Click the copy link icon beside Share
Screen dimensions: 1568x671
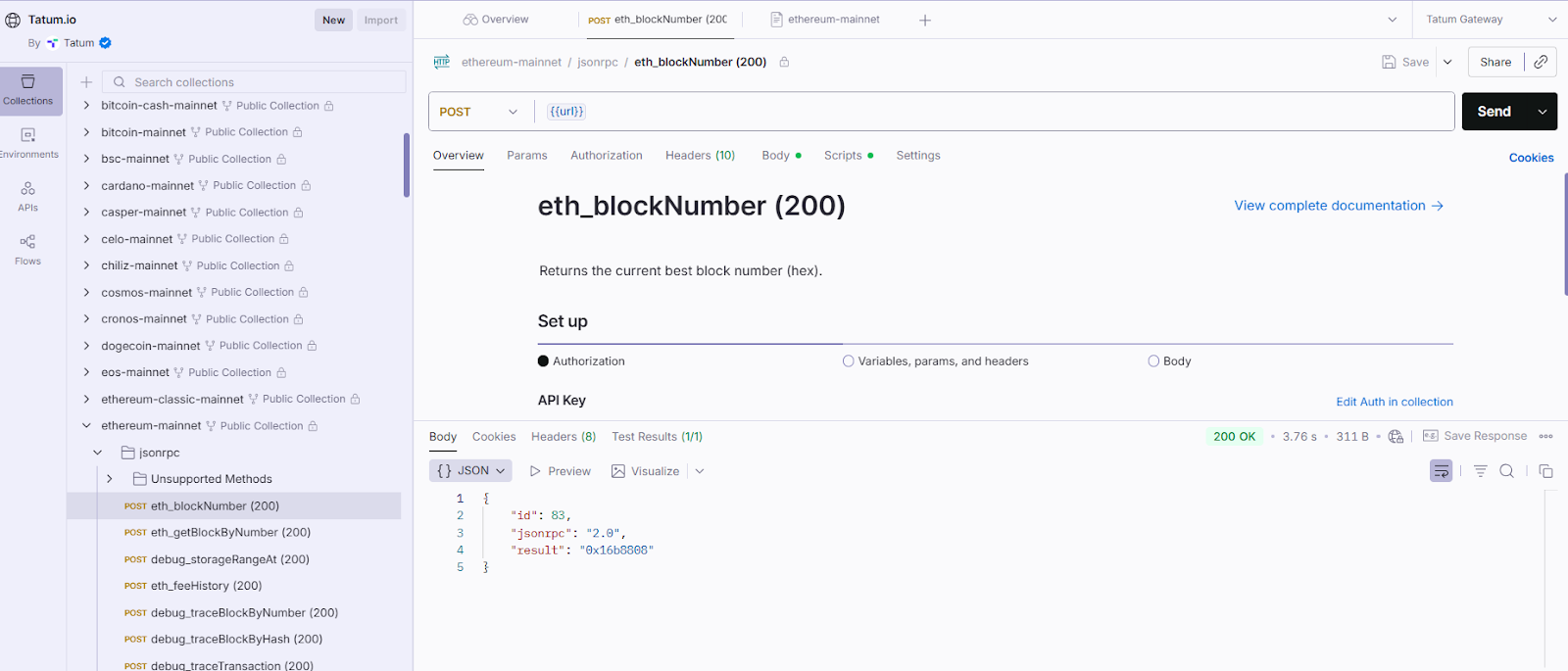[x=1541, y=62]
